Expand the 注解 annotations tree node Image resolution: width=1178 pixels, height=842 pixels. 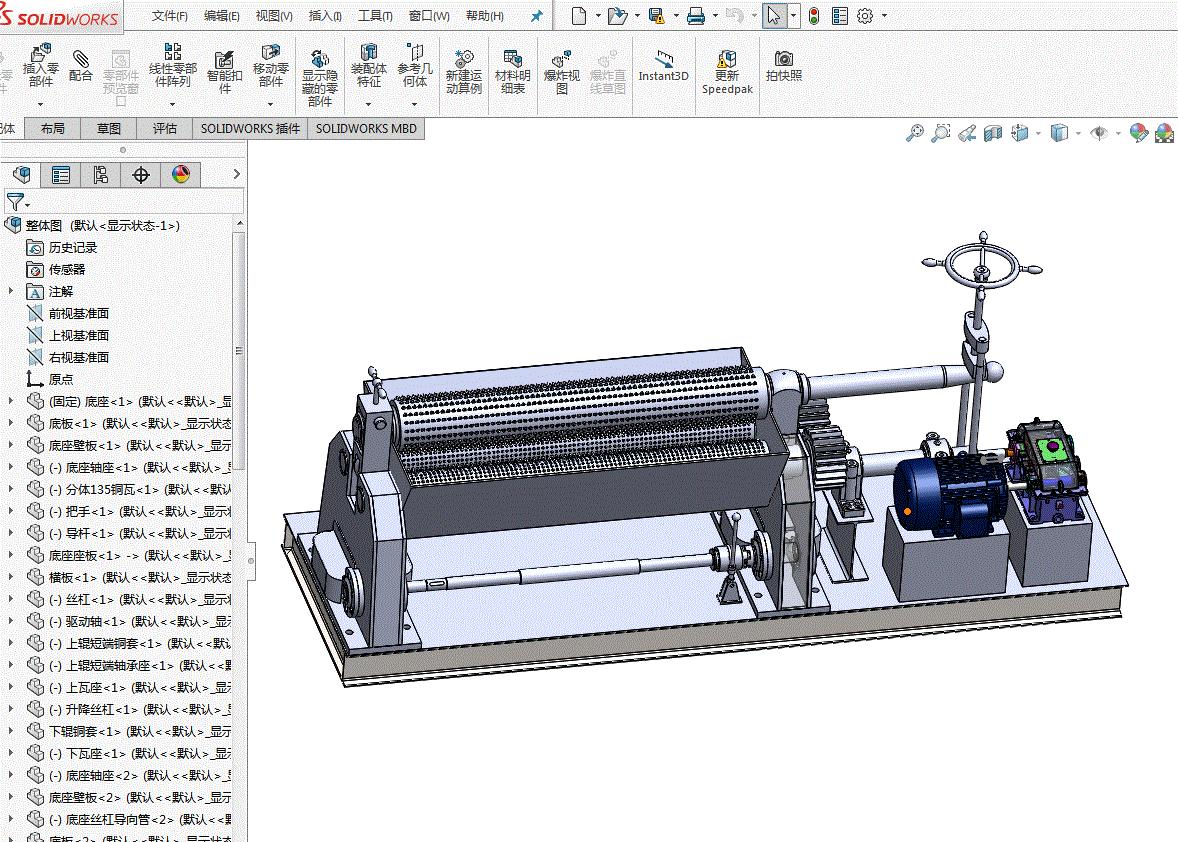11,291
